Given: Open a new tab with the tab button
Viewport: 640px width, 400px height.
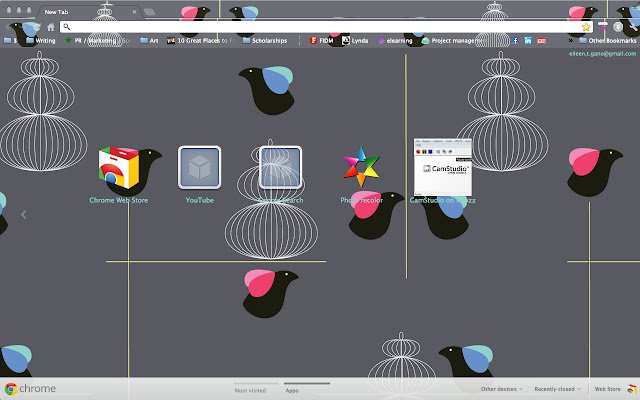Looking at the screenshot, I should tap(149, 12).
